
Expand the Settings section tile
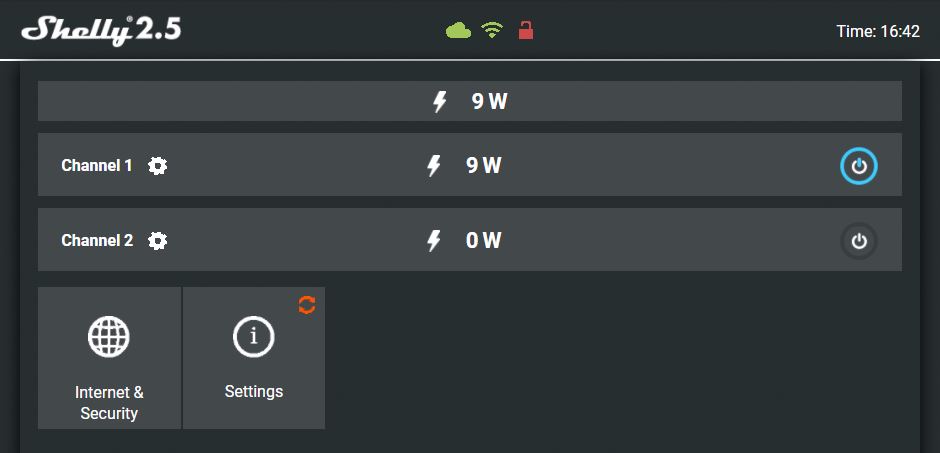click(254, 358)
